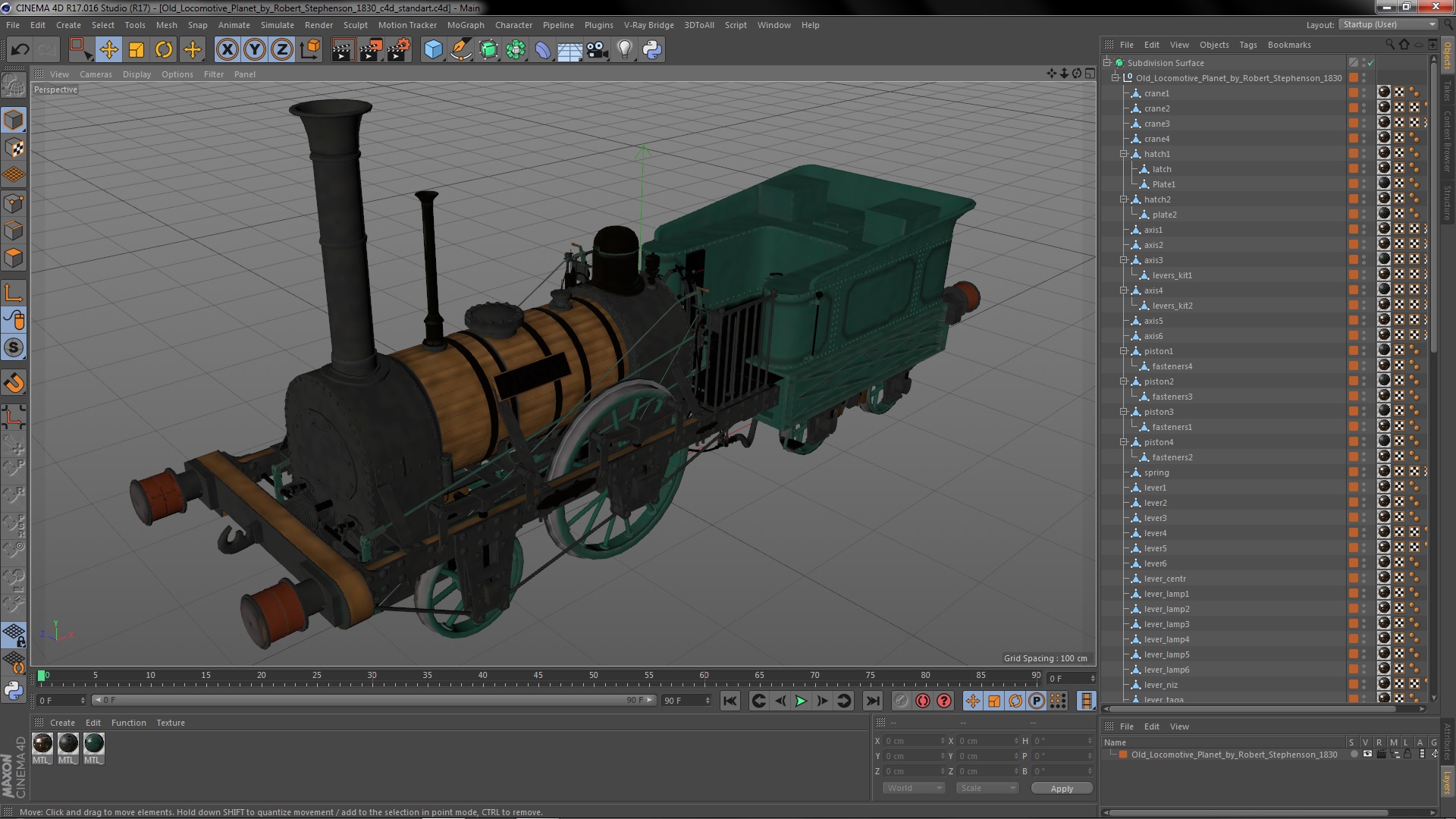
Task: Collapse axis3 object tree
Action: pos(1124,260)
